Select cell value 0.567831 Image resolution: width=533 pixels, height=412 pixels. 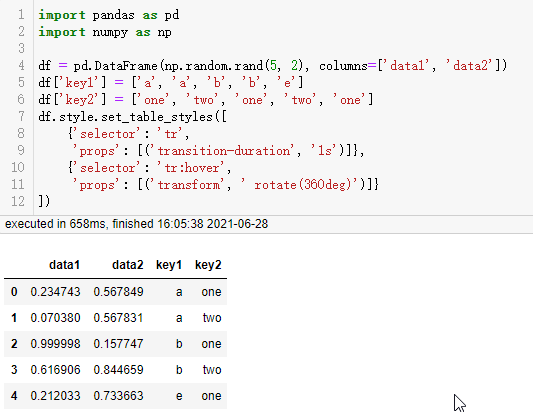(x=118, y=318)
